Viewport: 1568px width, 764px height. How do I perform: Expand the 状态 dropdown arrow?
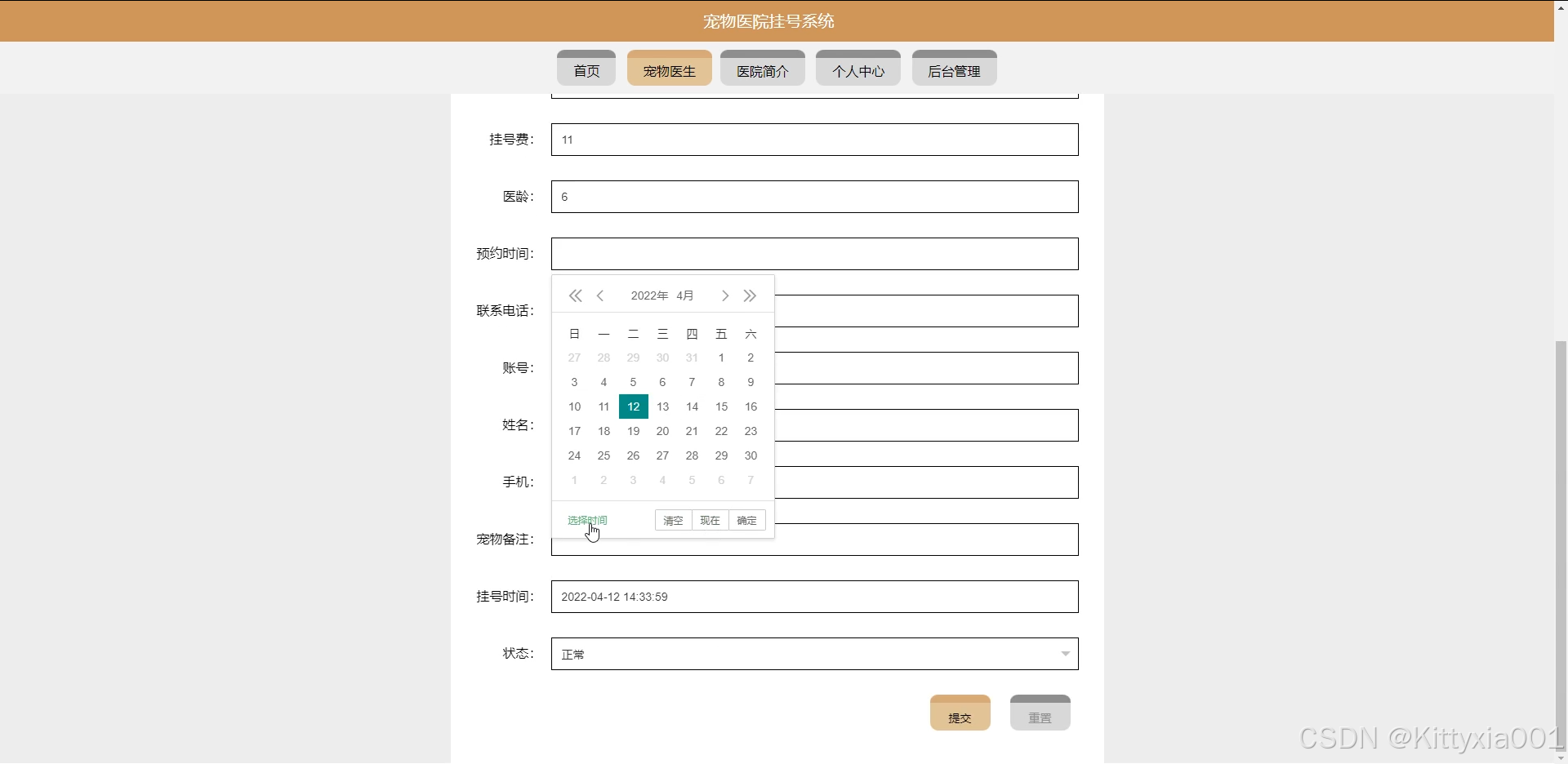[x=1065, y=654]
